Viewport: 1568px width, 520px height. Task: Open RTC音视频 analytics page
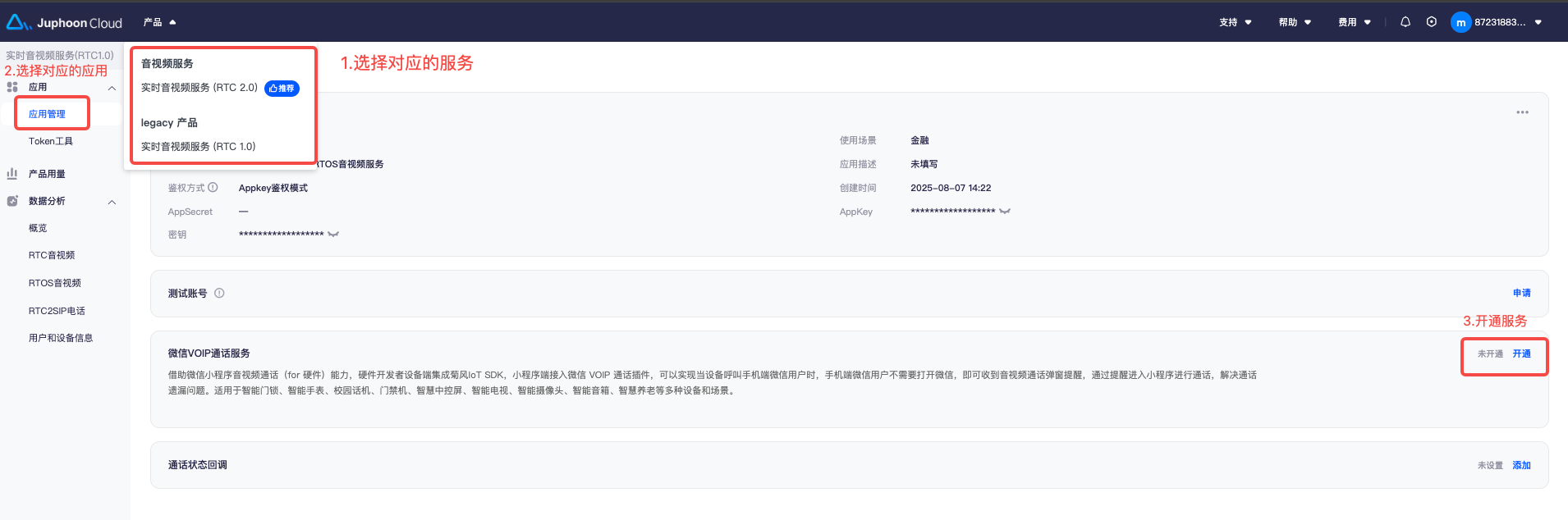click(52, 255)
